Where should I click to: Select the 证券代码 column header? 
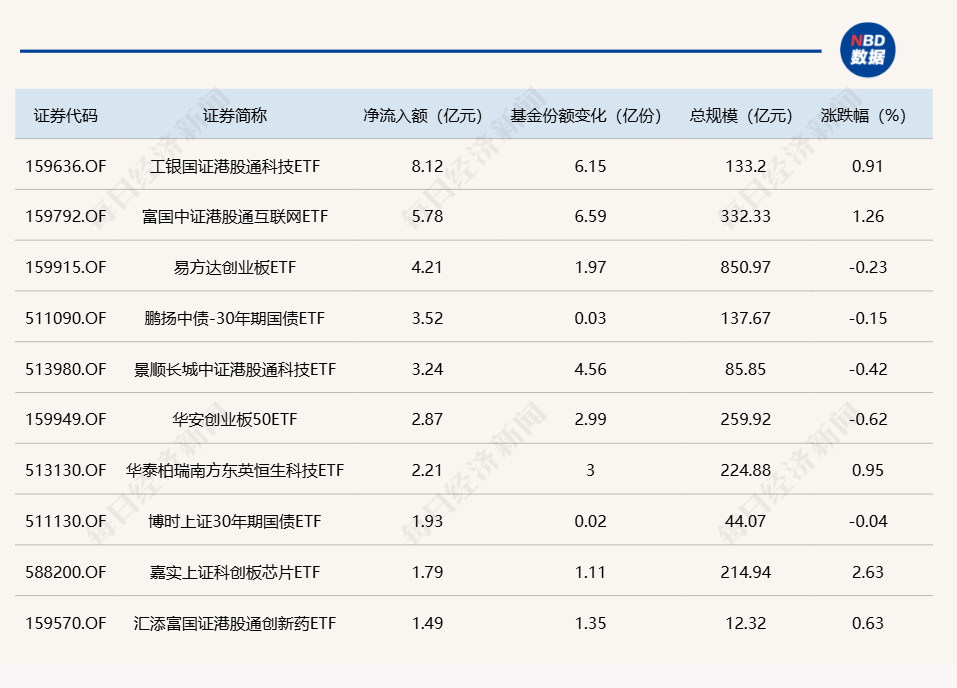[x=66, y=115]
